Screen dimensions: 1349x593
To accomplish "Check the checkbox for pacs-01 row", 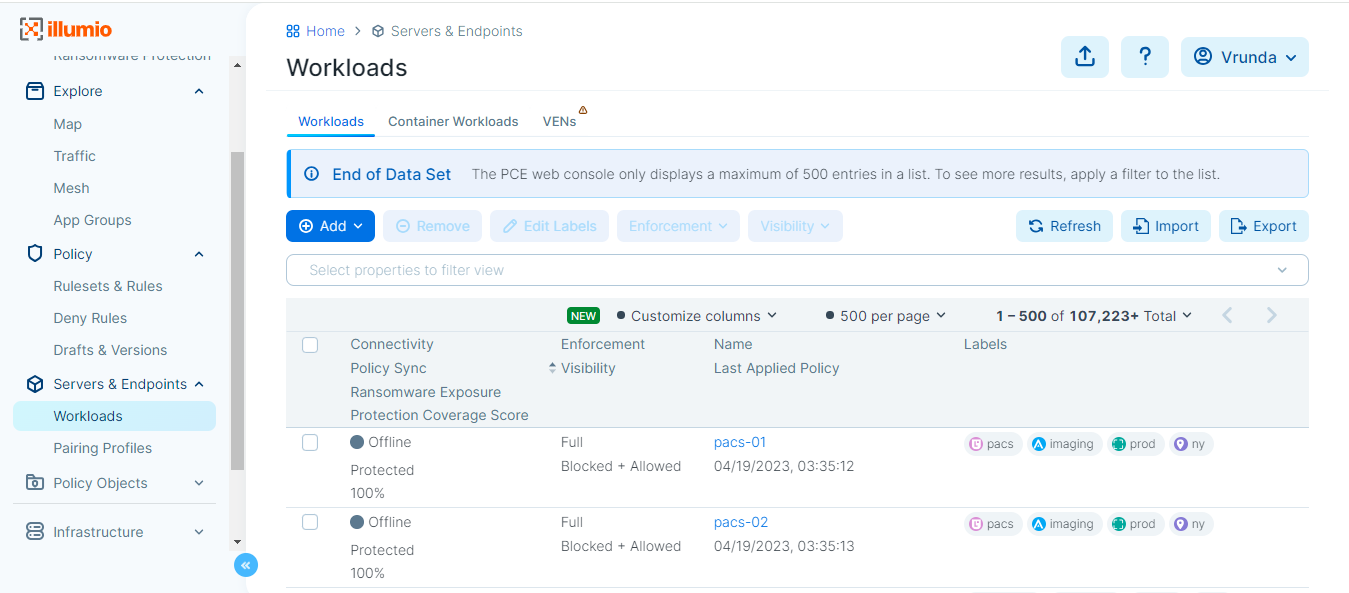I will pyautogui.click(x=310, y=442).
